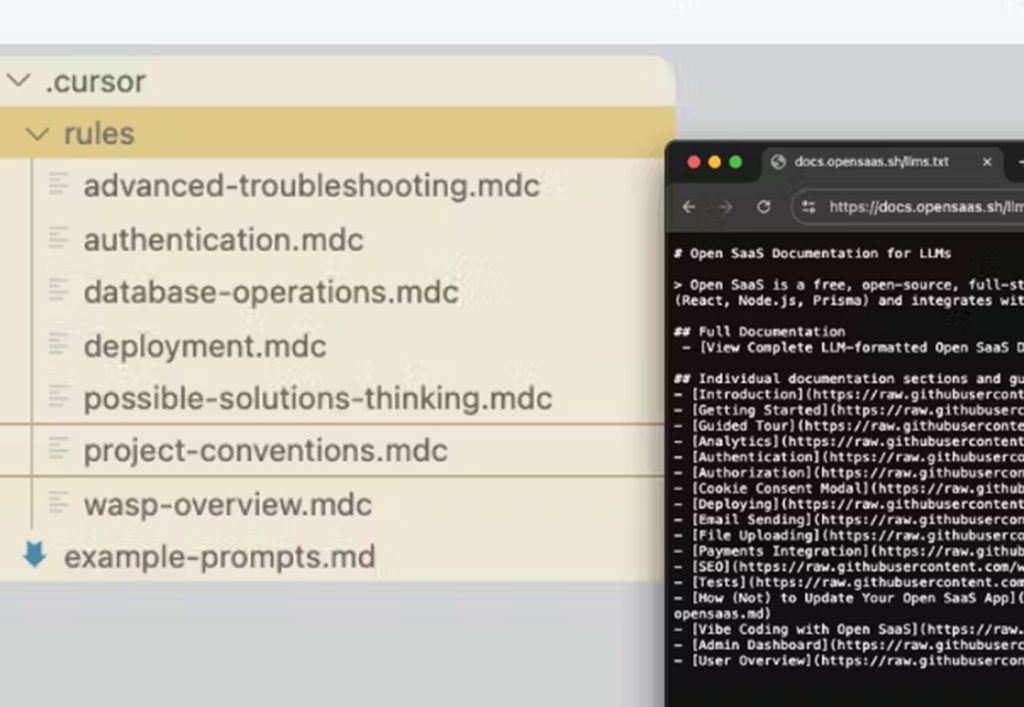Click the file icon next to database-operations.mdc
The image size is (1024, 707).
pyautogui.click(x=59, y=291)
